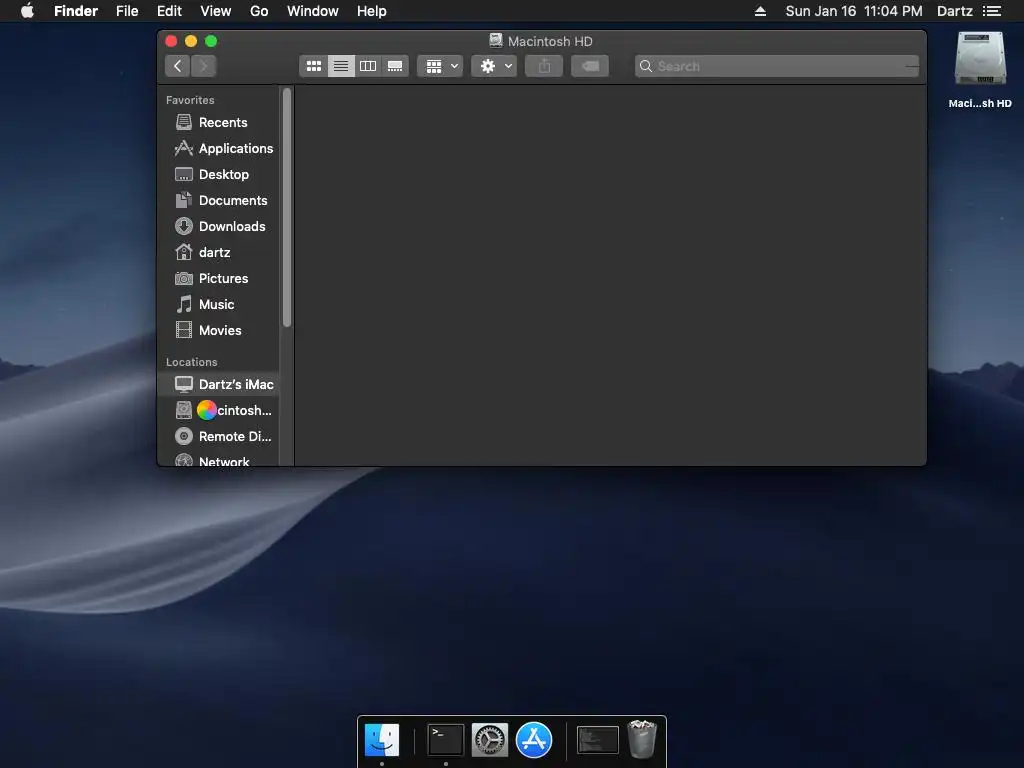Image resolution: width=1024 pixels, height=768 pixels.
Task: Select Dartz's iMac under Locations
Action: (220, 385)
